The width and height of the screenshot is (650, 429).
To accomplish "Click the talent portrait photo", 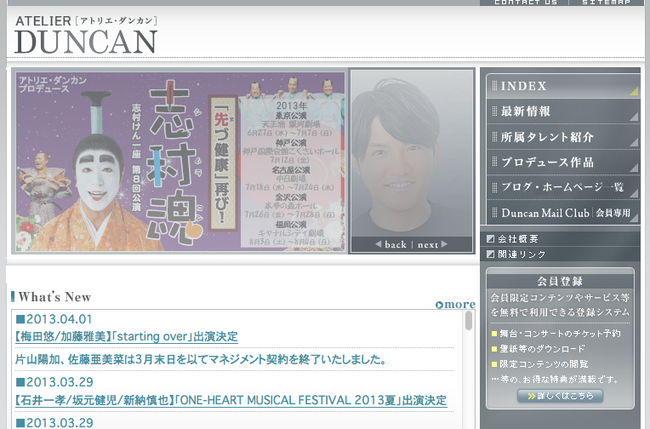I will pos(412,154).
